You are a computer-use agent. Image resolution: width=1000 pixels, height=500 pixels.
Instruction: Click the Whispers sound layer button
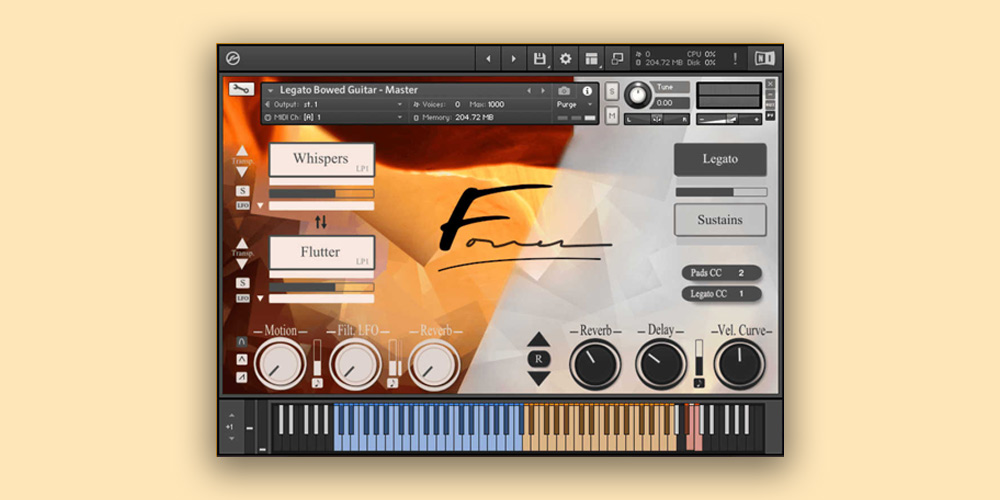(x=321, y=159)
